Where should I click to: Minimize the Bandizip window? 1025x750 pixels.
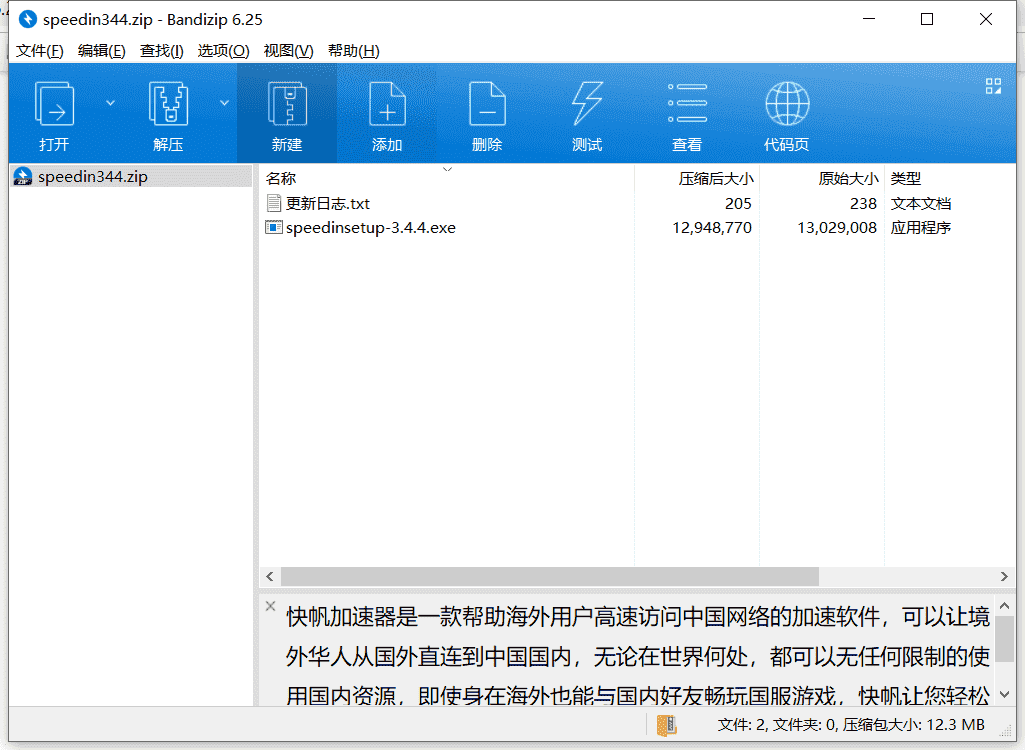[869, 19]
